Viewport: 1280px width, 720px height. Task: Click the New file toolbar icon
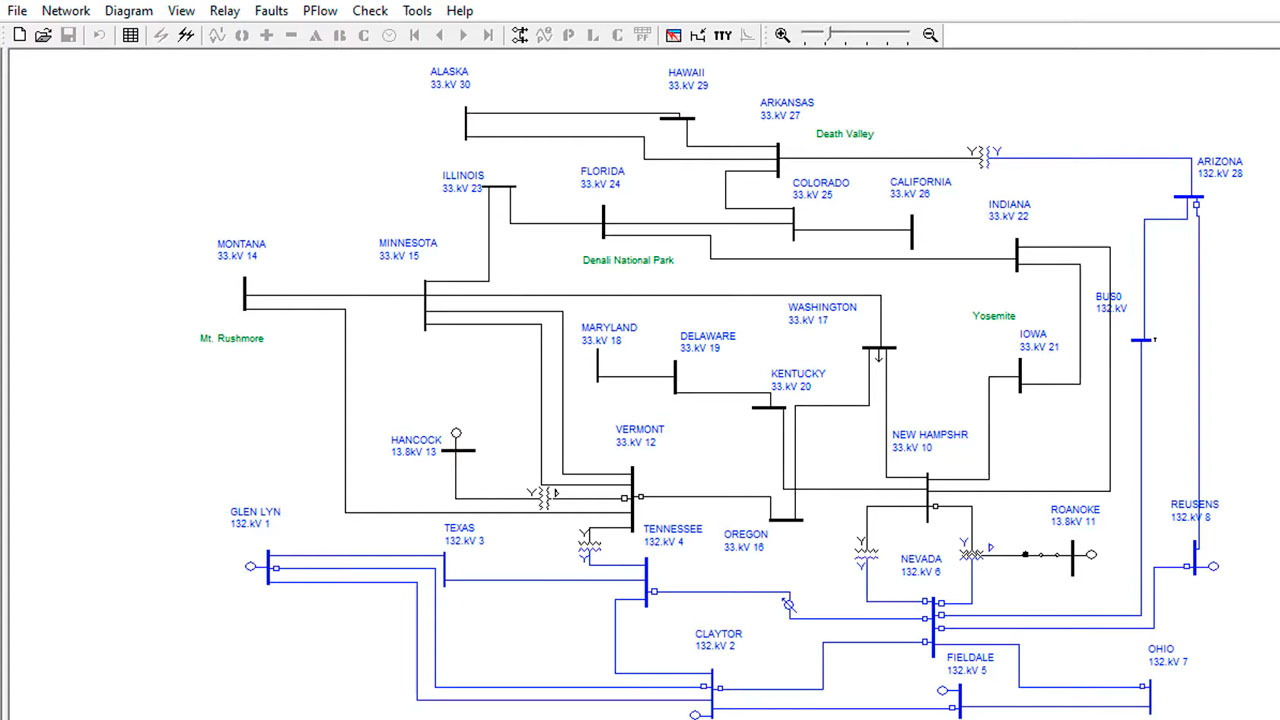[x=20, y=35]
